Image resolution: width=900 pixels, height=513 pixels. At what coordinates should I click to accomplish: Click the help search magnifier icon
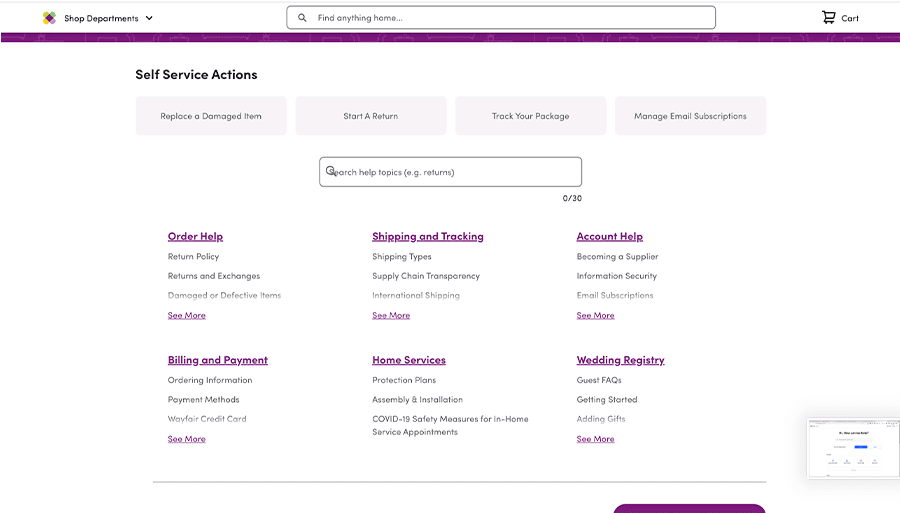click(331, 171)
